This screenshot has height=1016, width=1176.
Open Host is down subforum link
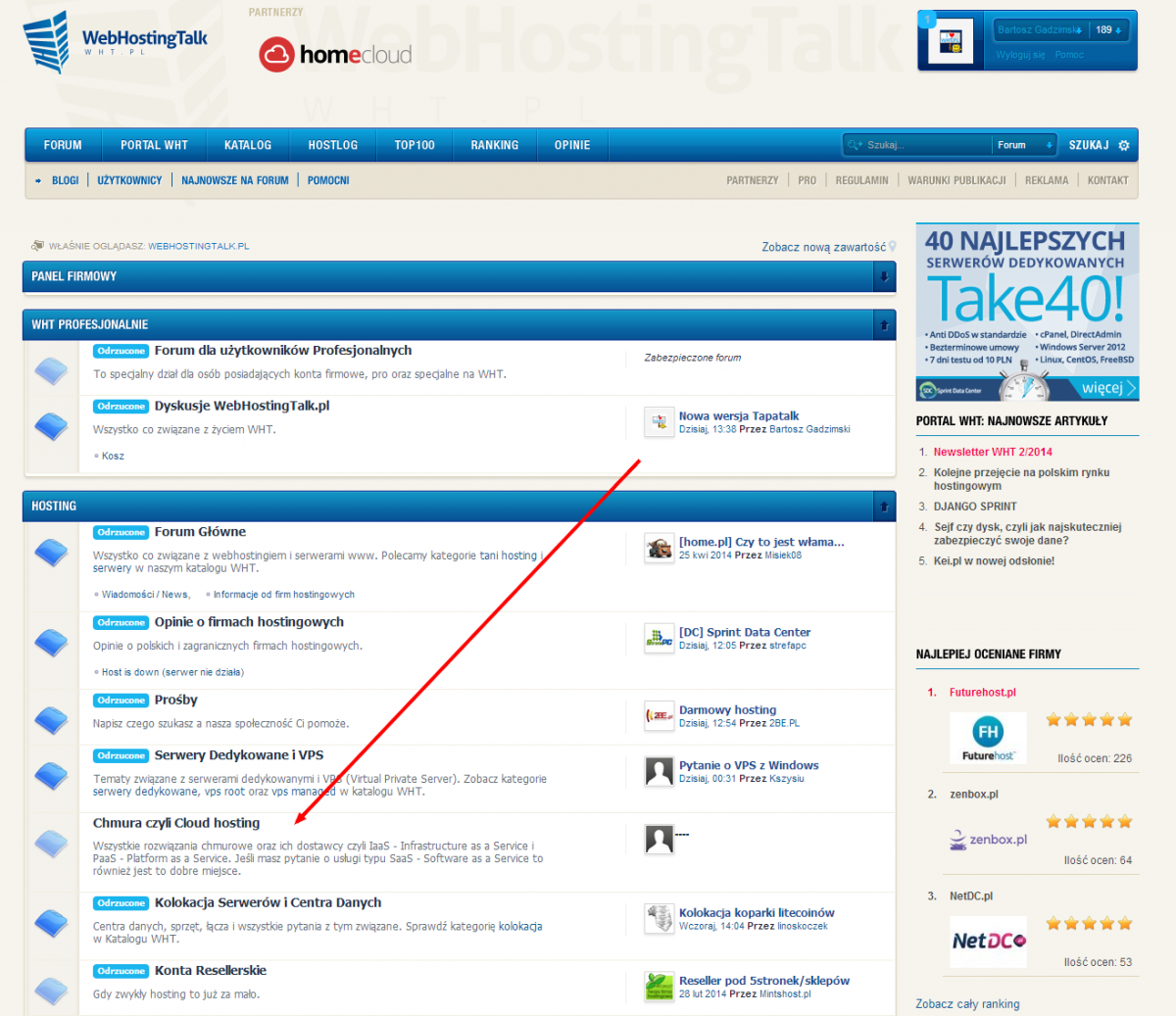point(172,672)
